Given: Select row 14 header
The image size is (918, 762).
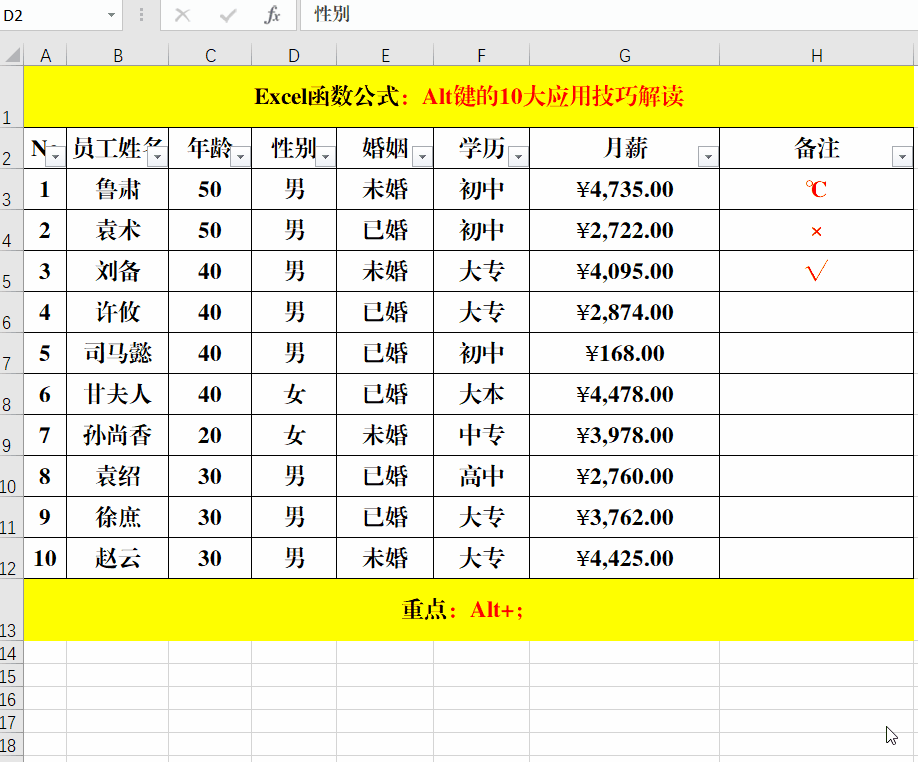Looking at the screenshot, I should pos(12,653).
